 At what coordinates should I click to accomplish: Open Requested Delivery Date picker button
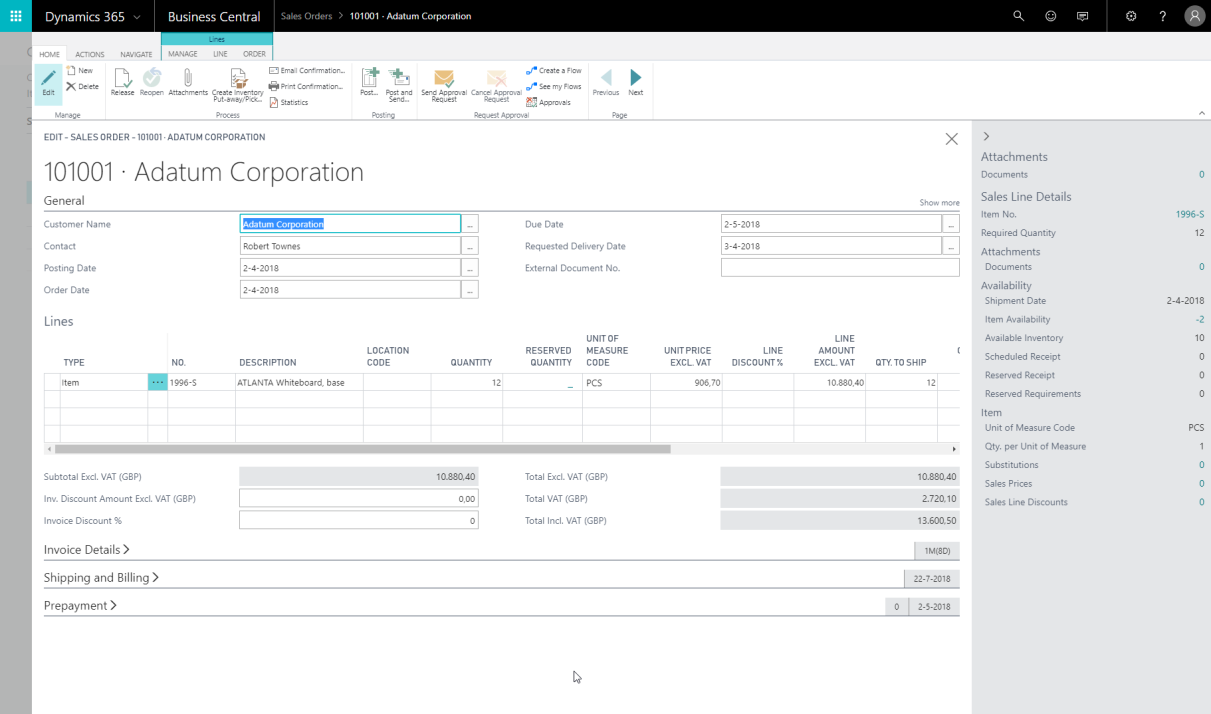[x=951, y=246]
